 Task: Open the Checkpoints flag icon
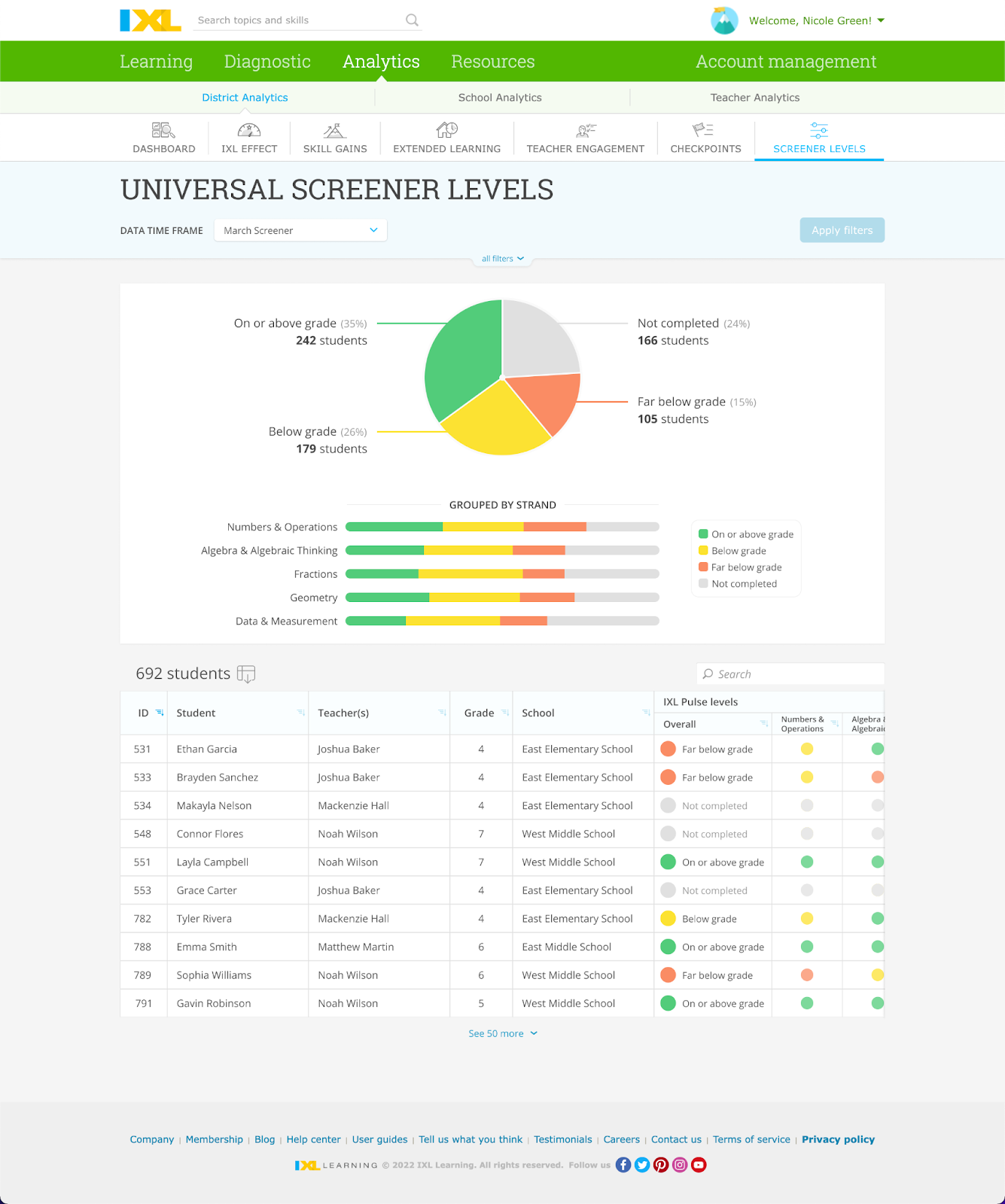(703, 130)
